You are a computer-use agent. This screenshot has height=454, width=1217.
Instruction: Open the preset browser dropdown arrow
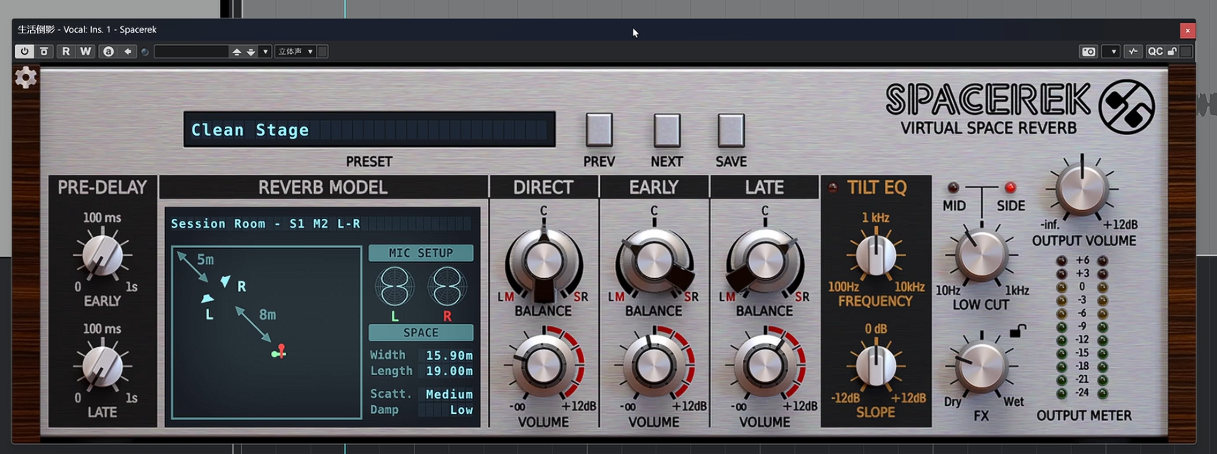coord(265,51)
